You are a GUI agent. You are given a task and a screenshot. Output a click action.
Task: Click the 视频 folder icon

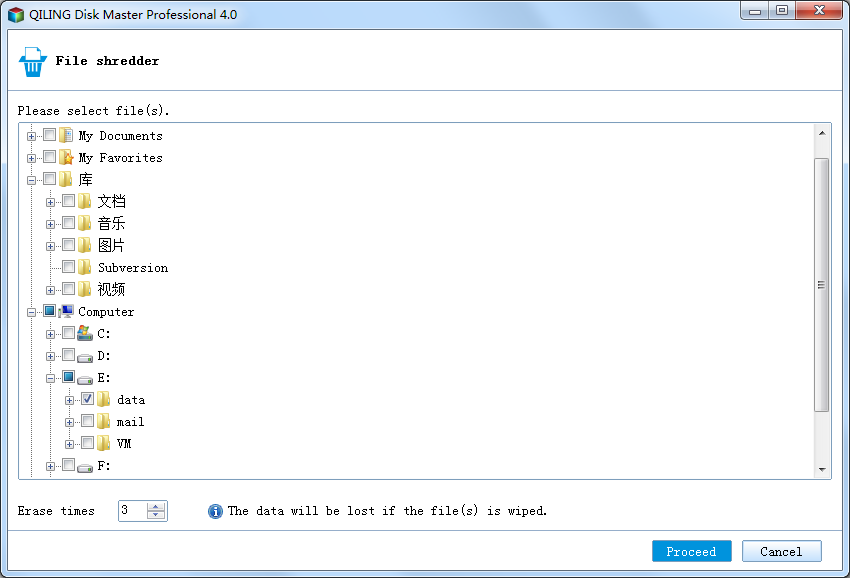85,289
